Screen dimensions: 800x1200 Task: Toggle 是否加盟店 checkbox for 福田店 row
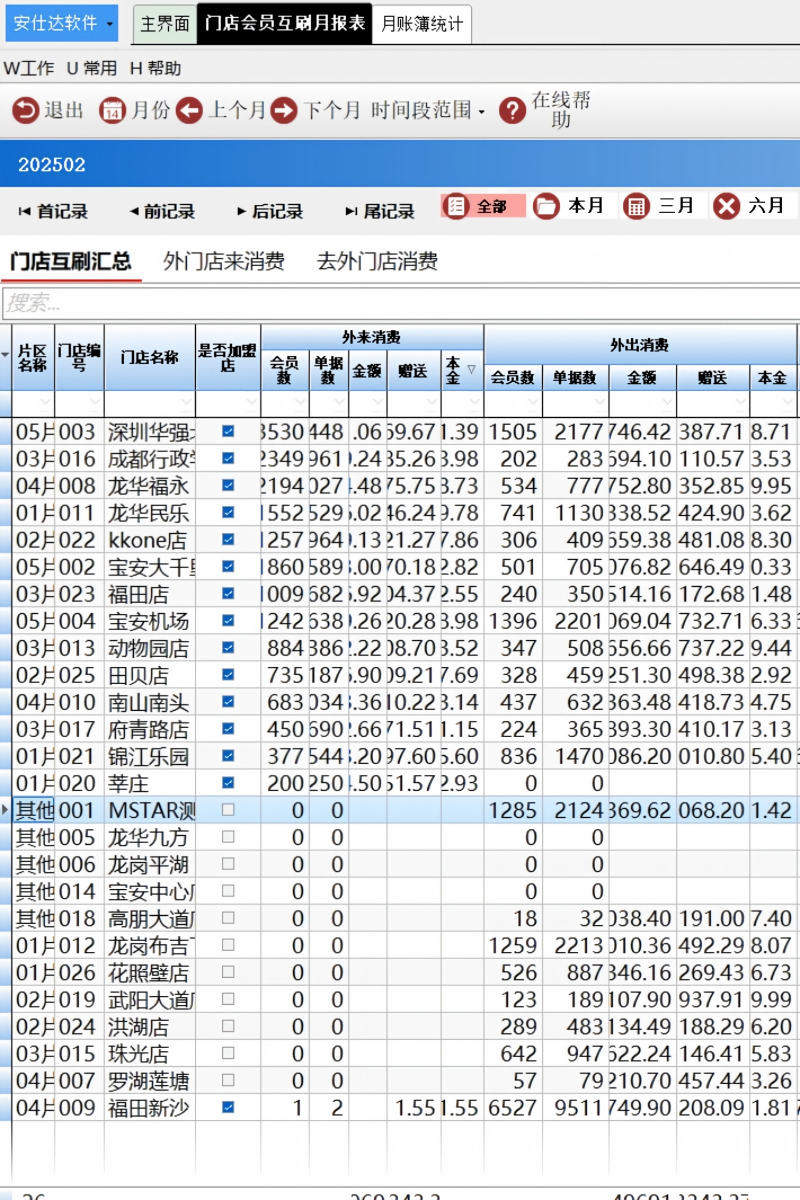228,593
